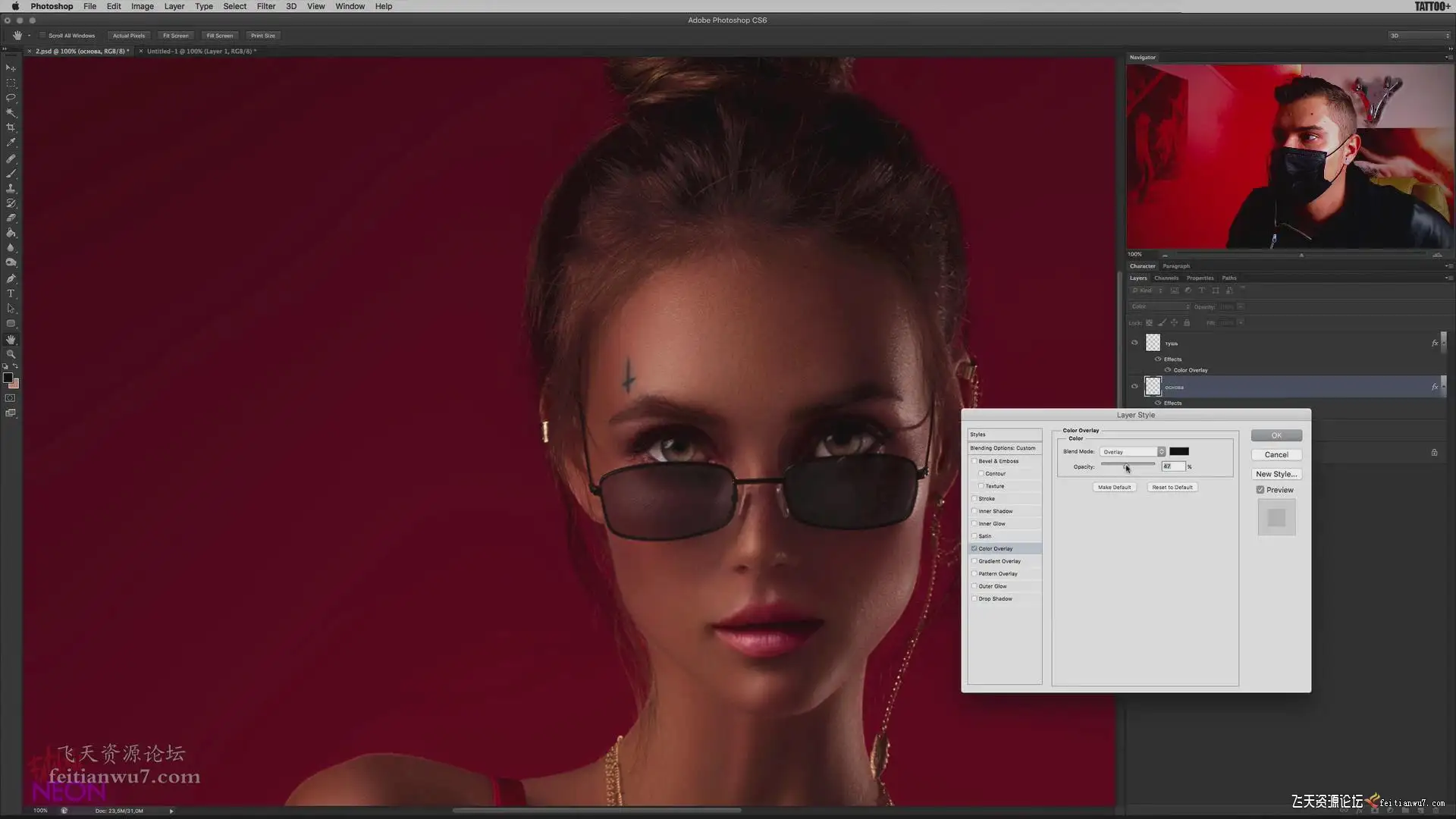Viewport: 1456px width, 819px height.
Task: Hide the top layer using eye icon
Action: click(x=1134, y=343)
